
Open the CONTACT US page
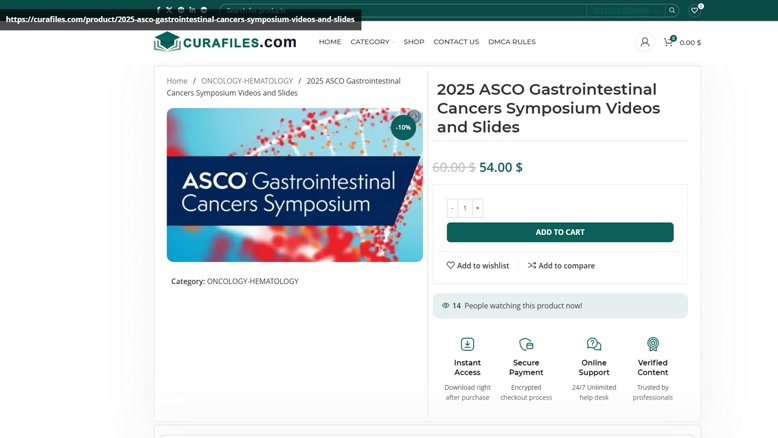(456, 42)
